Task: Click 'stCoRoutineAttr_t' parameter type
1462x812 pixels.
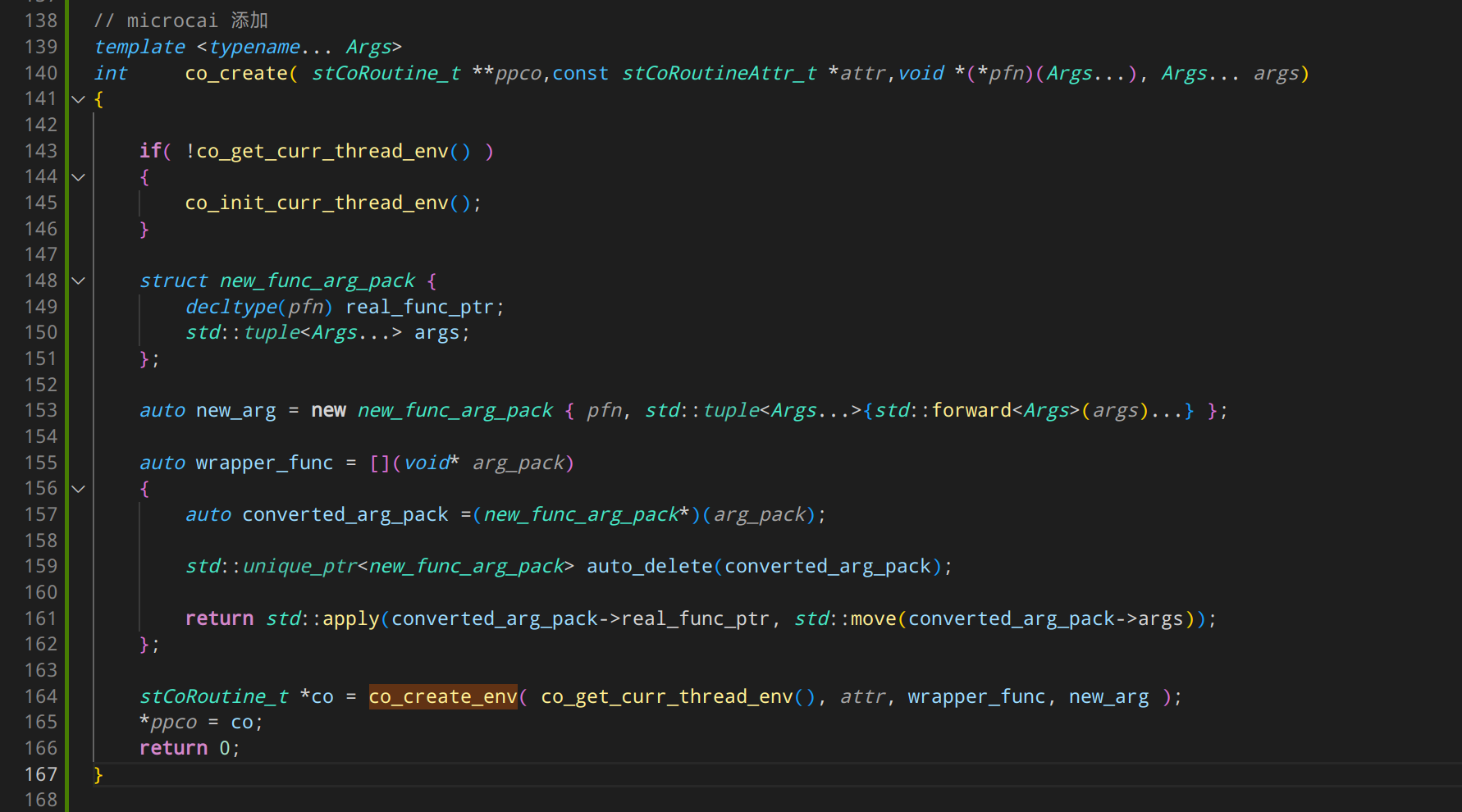Action: [720, 73]
